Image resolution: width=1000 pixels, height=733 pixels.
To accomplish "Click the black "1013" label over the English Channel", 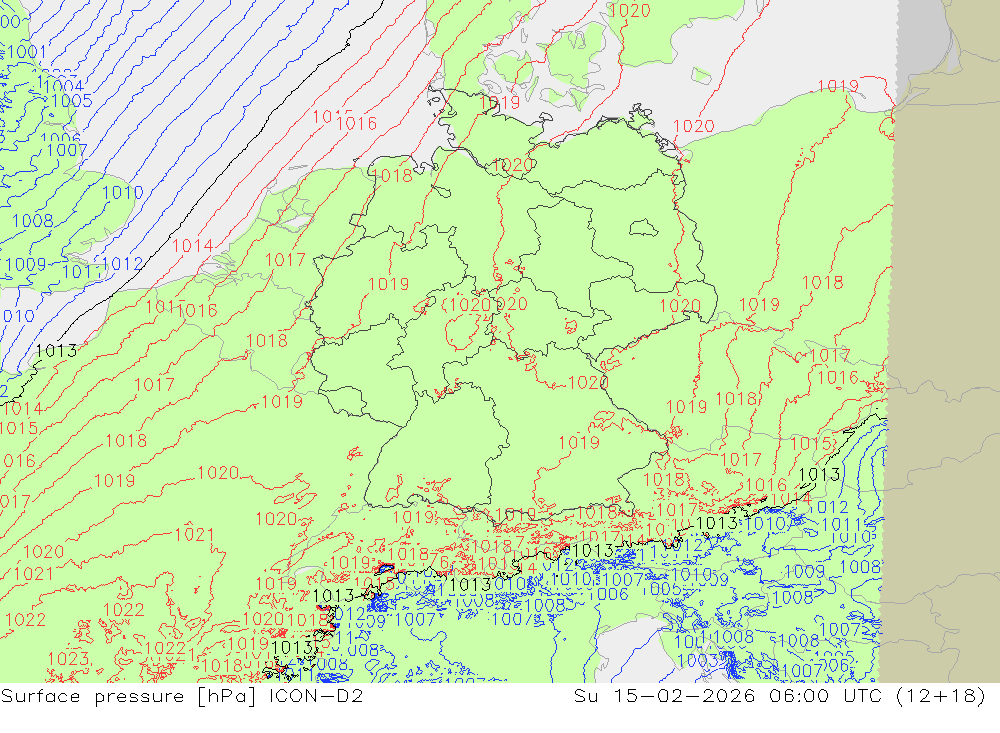I will pyautogui.click(x=56, y=350).
